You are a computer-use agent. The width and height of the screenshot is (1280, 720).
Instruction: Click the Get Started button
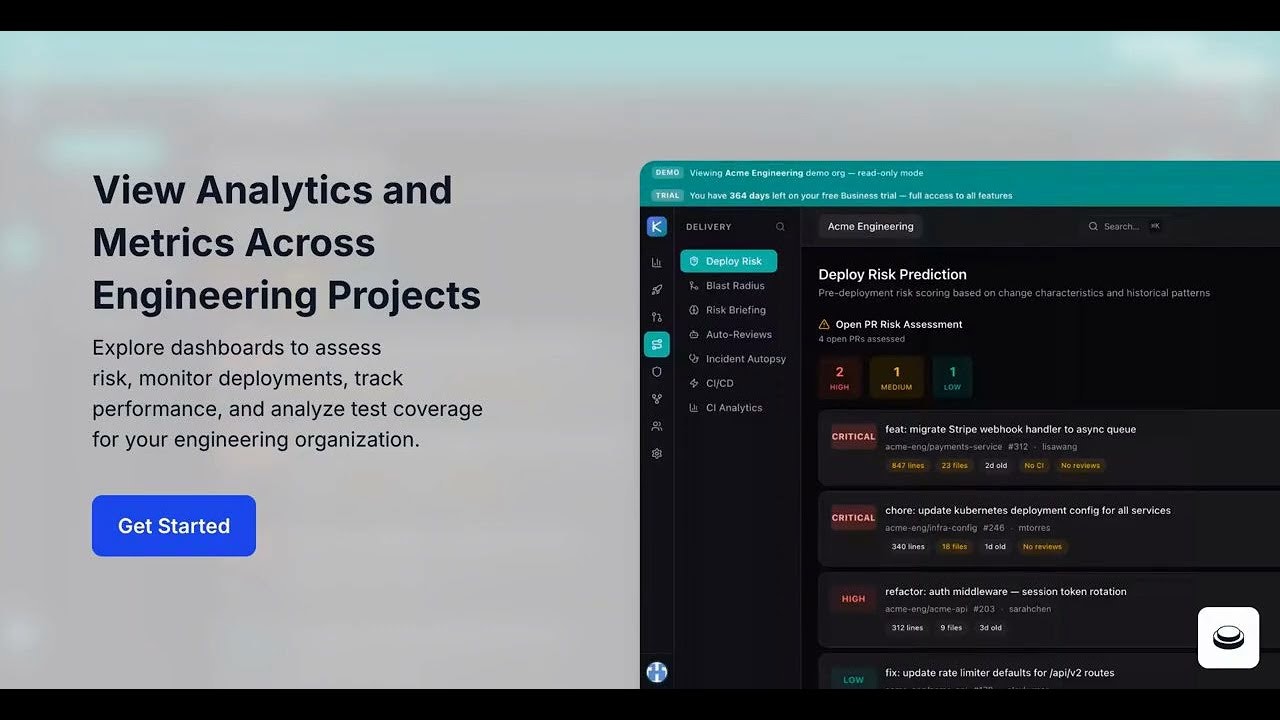[x=174, y=526]
